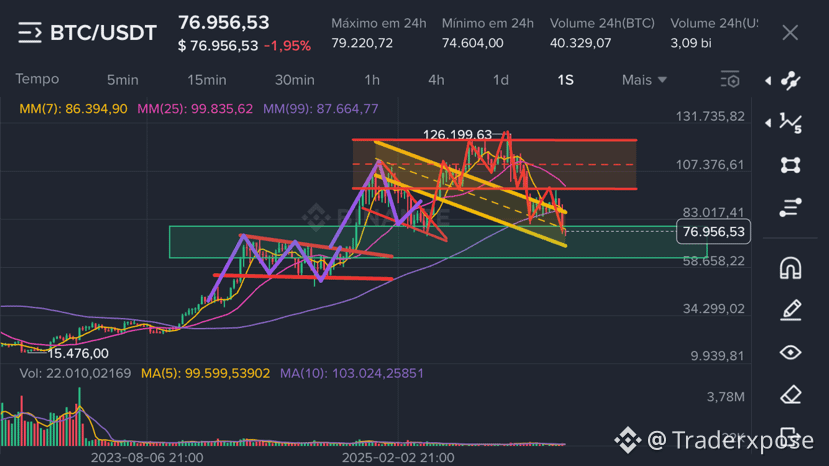Click the current price tag 76.956,53 on axis
This screenshot has width=829, height=466.
pyautogui.click(x=713, y=232)
